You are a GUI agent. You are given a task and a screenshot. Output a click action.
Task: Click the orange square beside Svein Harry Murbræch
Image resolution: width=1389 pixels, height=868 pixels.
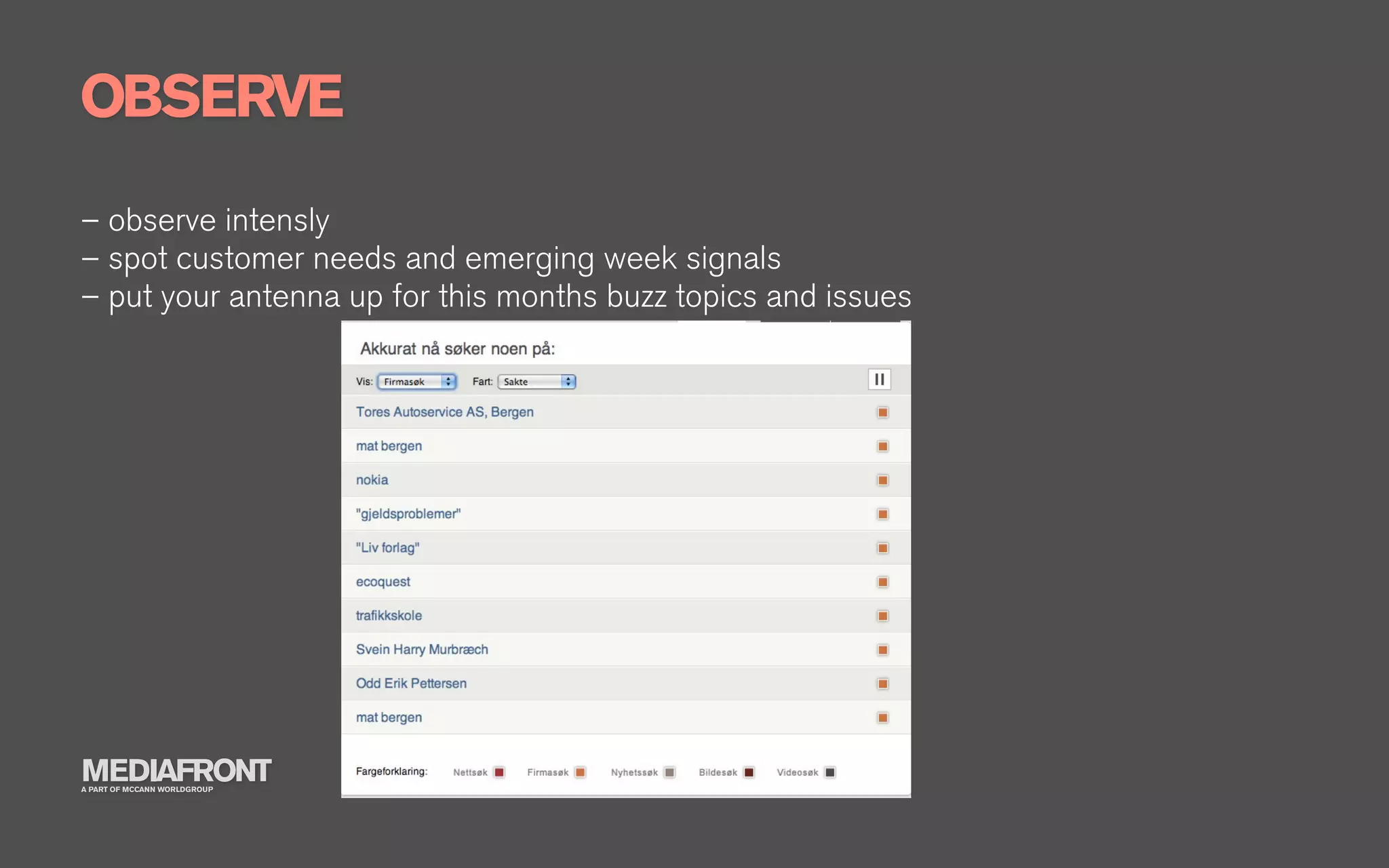882,650
